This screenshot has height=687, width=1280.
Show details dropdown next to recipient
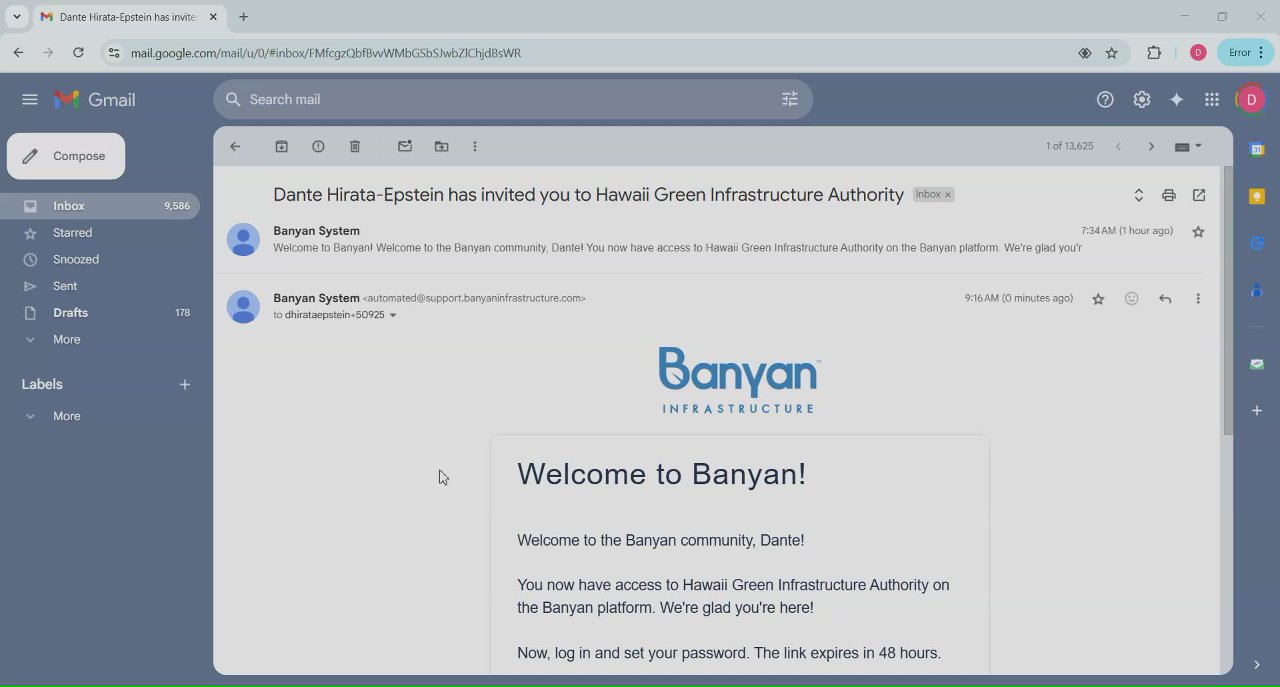tap(393, 315)
